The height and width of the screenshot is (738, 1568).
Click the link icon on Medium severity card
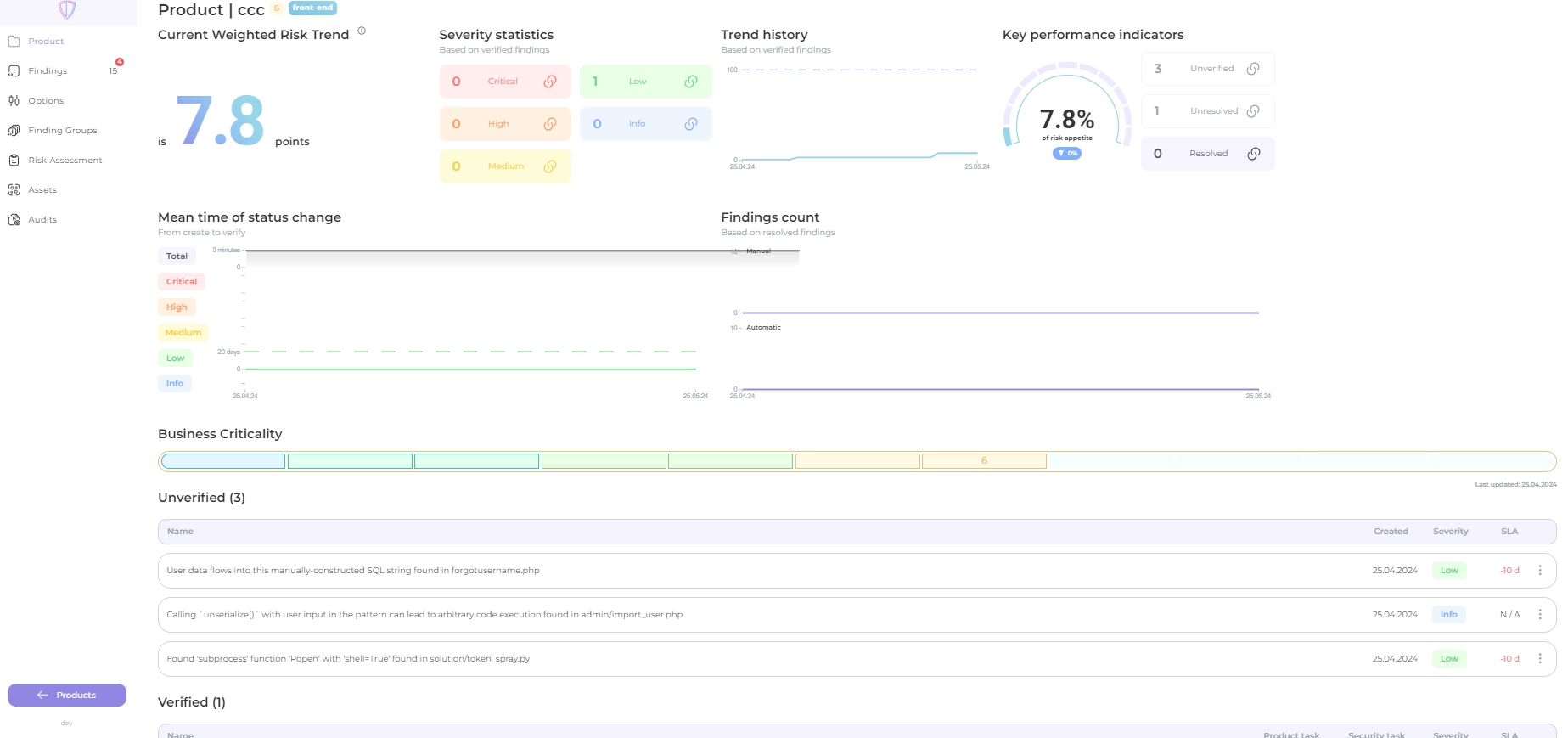click(x=550, y=166)
